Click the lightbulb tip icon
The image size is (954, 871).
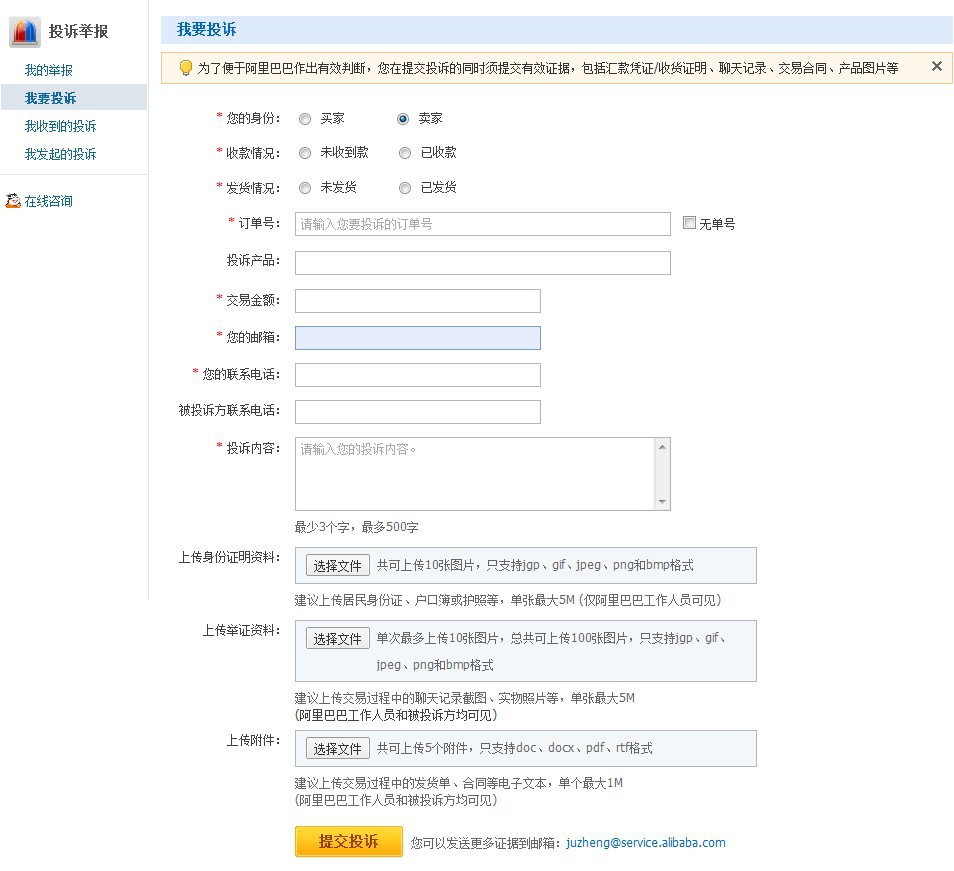[185, 68]
